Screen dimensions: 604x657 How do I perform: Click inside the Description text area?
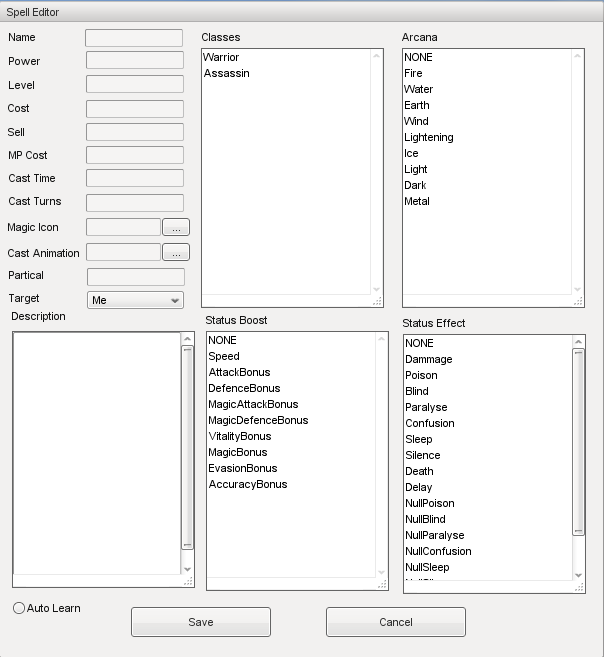coord(97,453)
